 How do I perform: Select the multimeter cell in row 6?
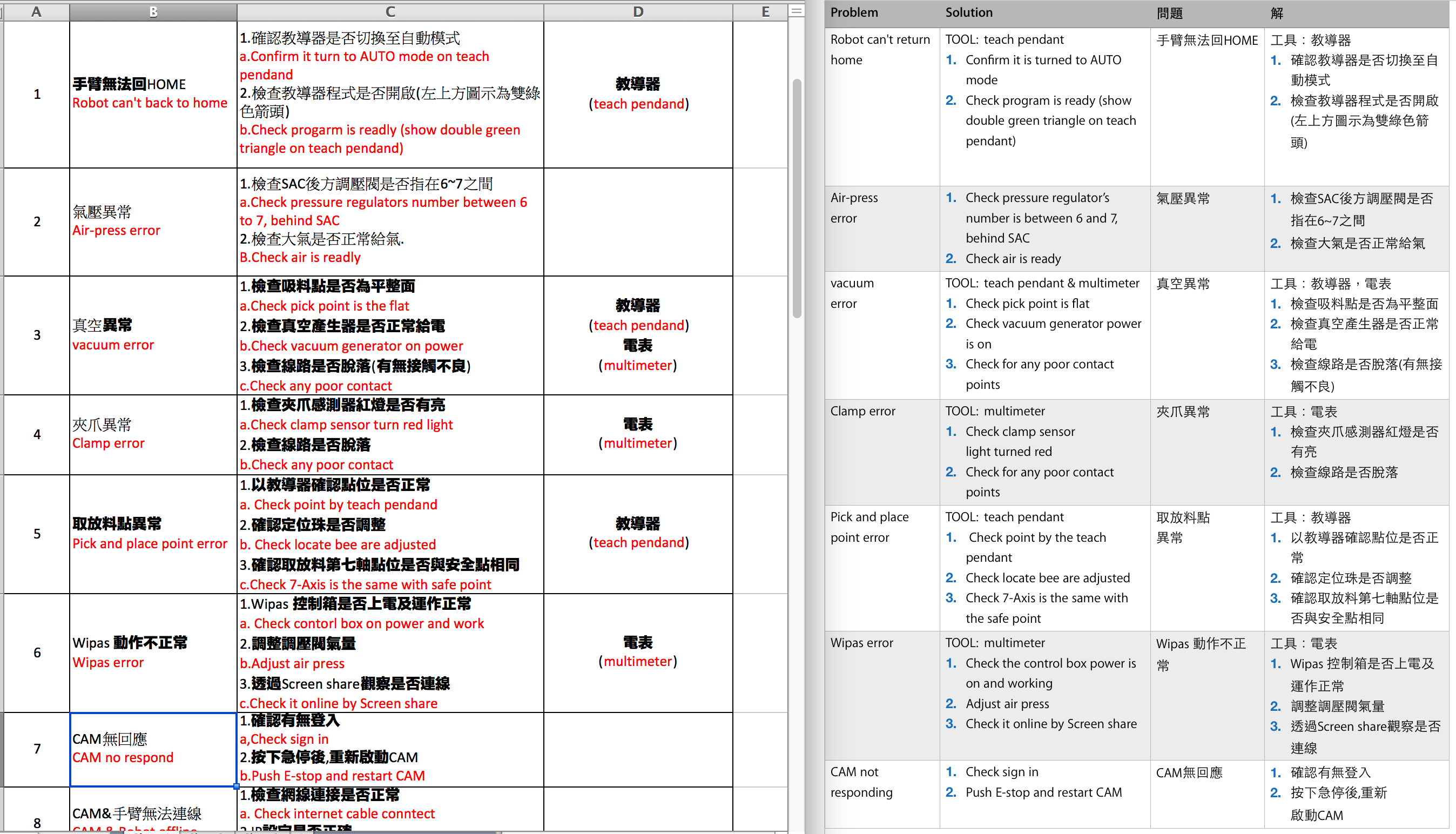pos(638,653)
